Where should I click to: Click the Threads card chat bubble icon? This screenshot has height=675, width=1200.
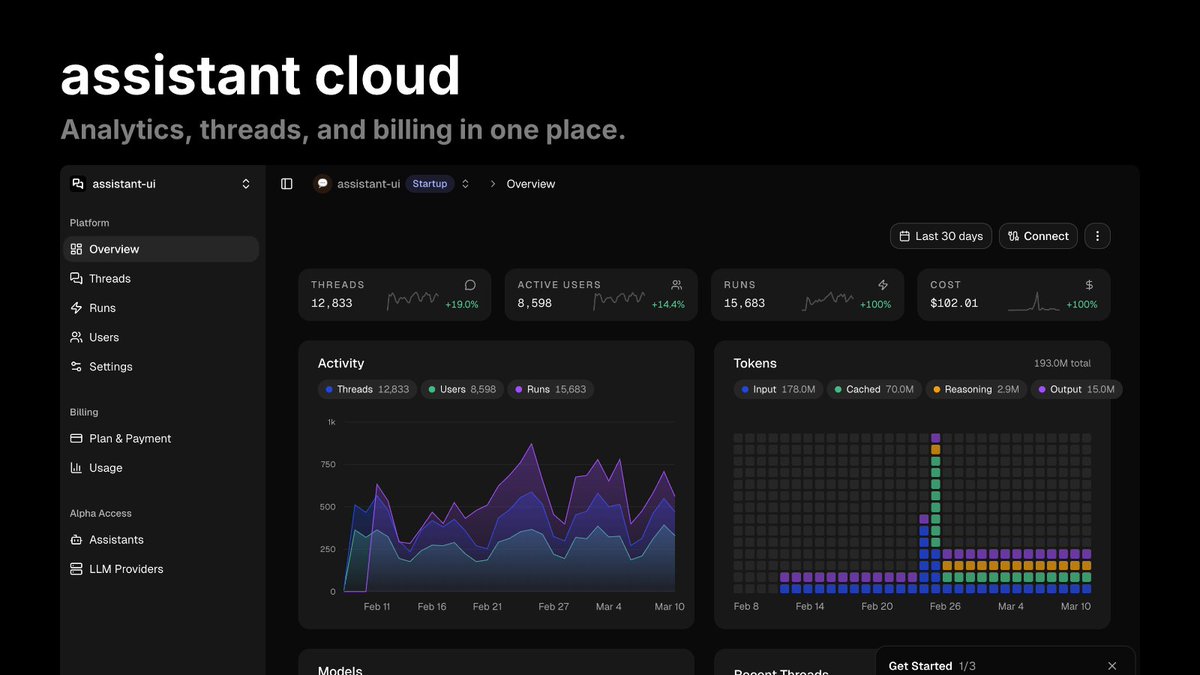coord(470,285)
